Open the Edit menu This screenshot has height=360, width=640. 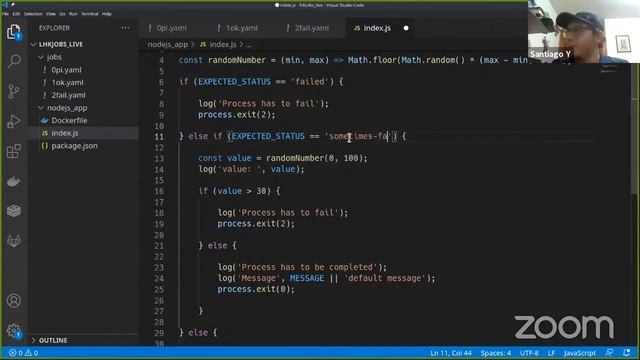[16, 14]
